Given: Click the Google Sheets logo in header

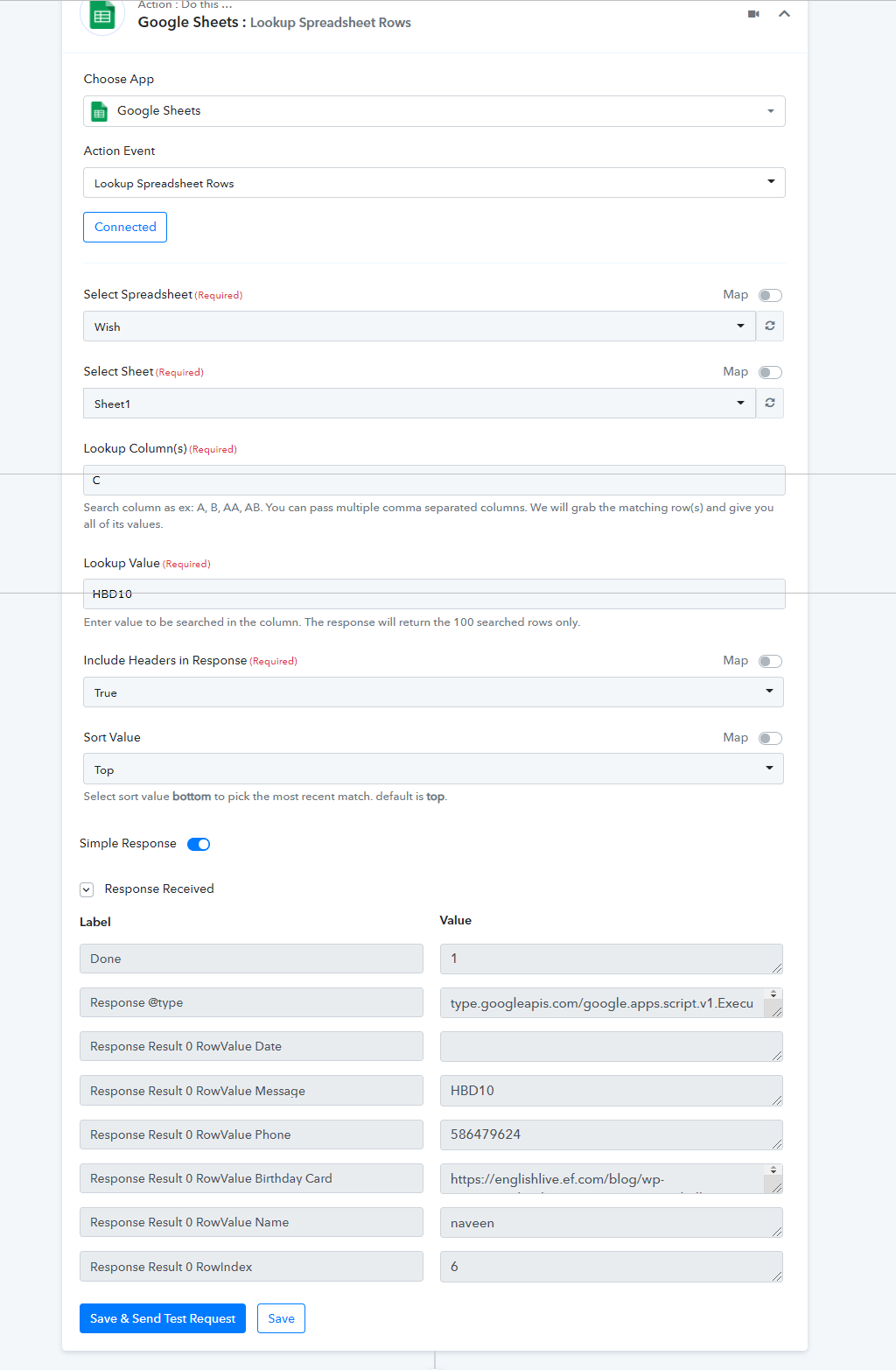Looking at the screenshot, I should point(102,16).
